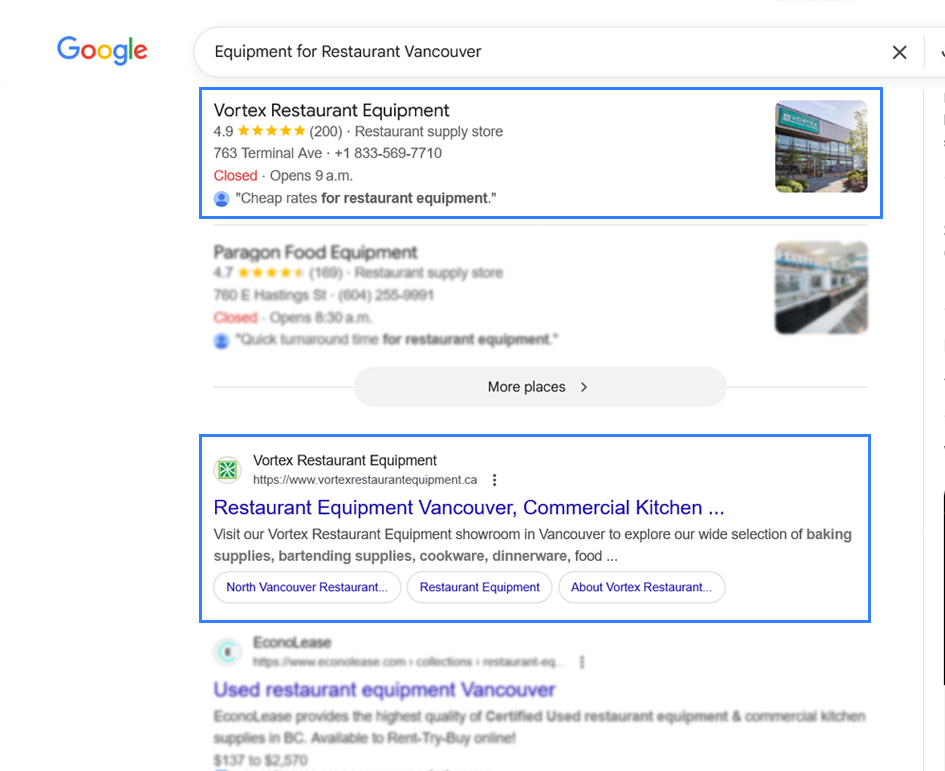
Task: Open the Paragon Food Equipment place listing title
Action: 315,252
